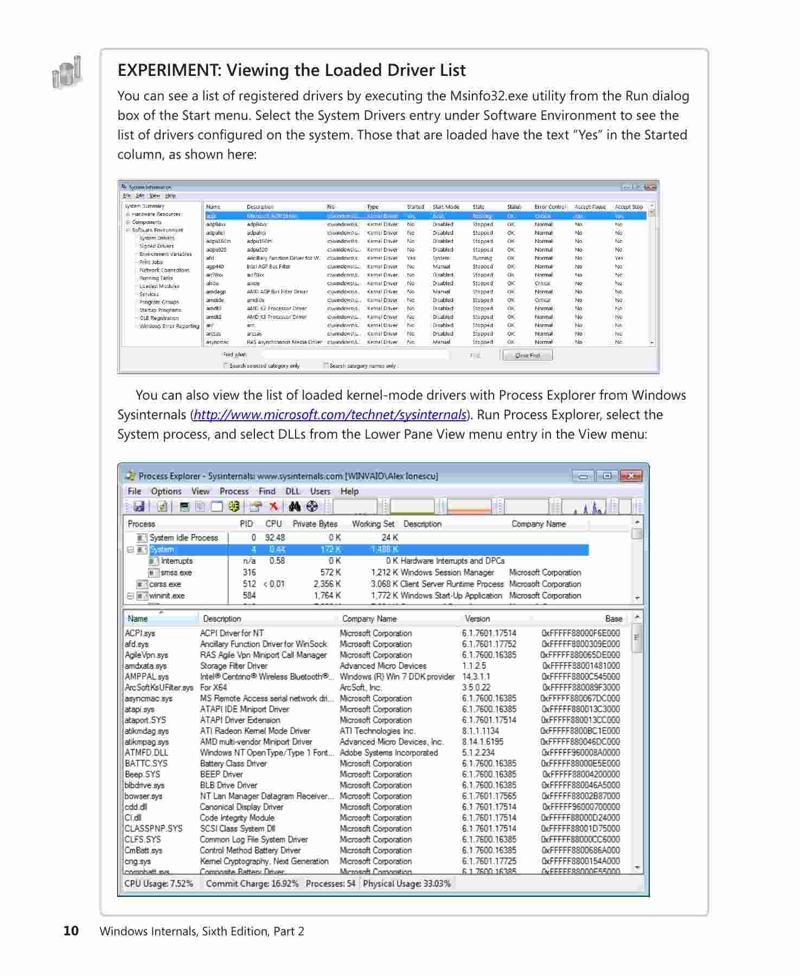The width and height of the screenshot is (800, 976).
Task: Open the View menu in Process Explorer
Action: click(x=200, y=491)
